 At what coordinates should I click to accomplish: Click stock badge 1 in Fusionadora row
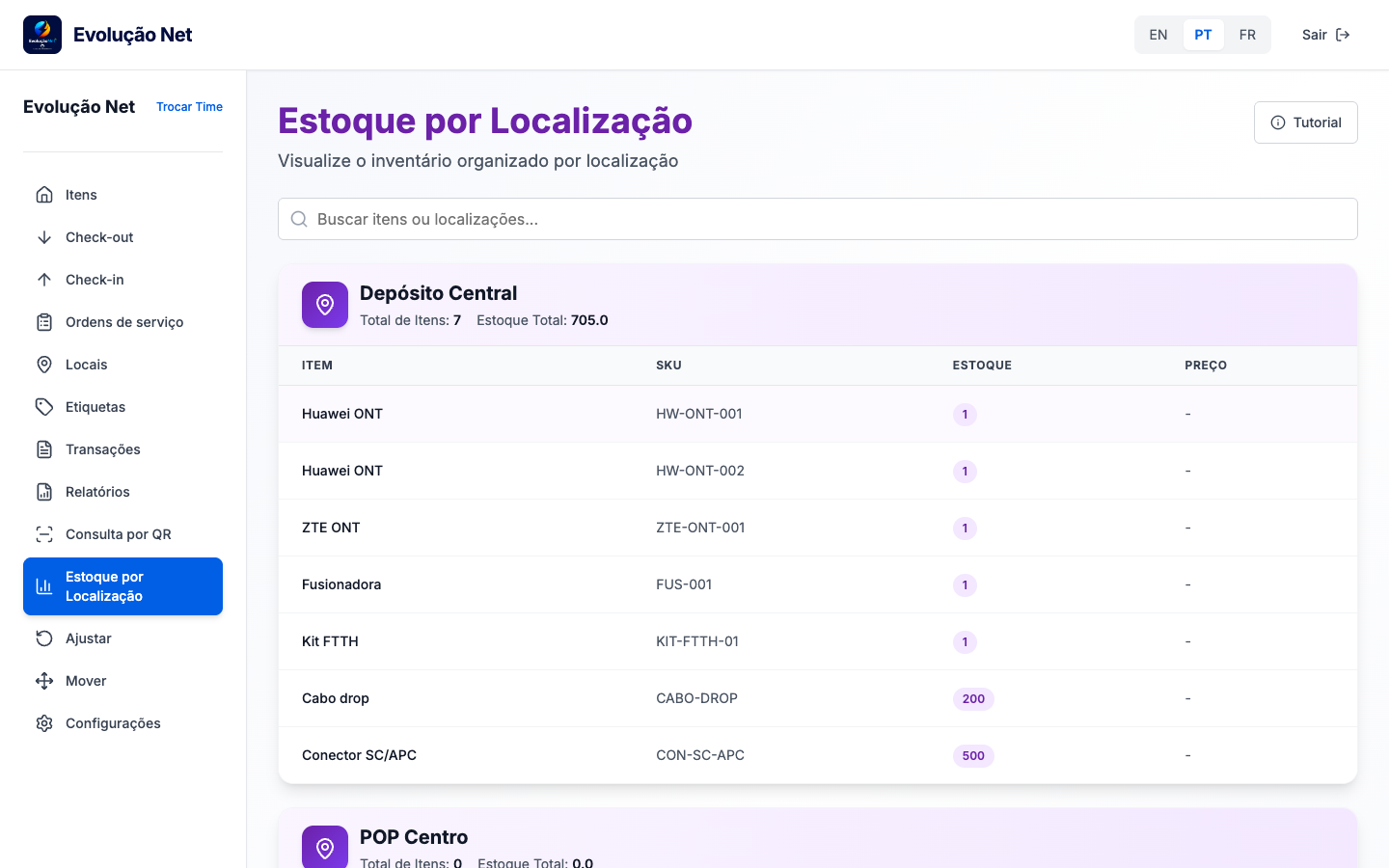click(965, 585)
